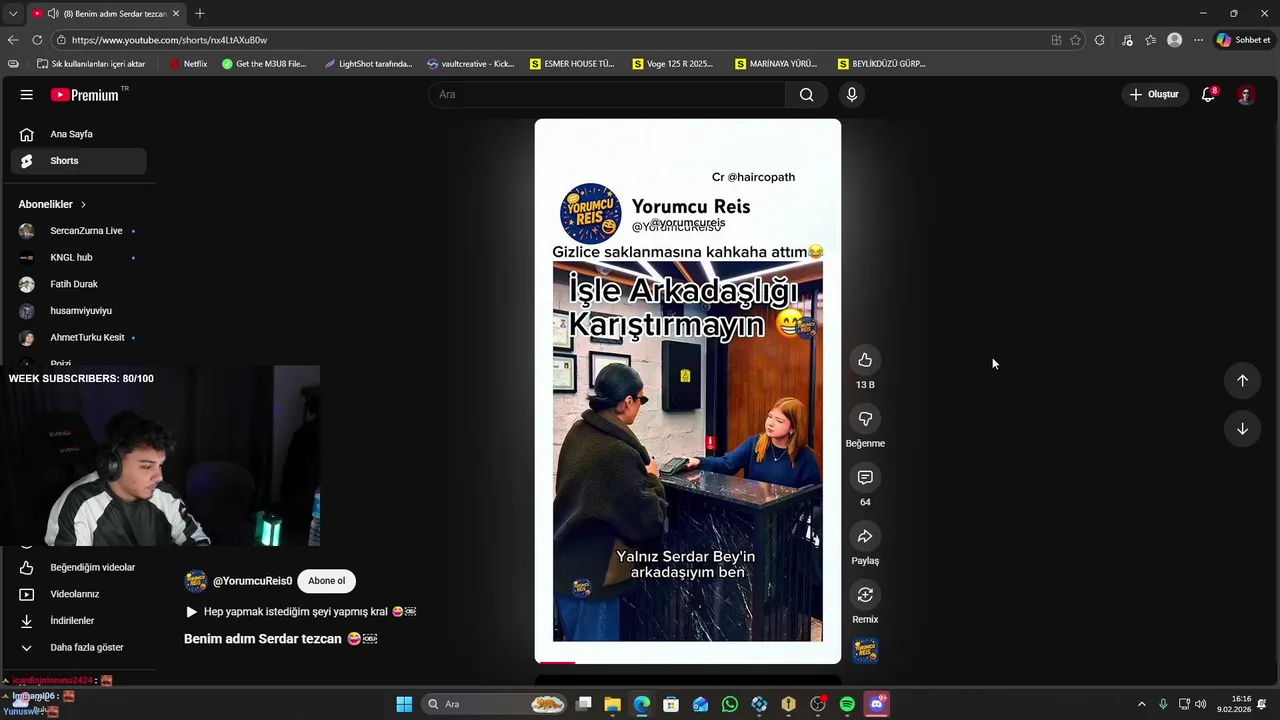Open the Hep yapmak istediğim şeyi audio link
1280x720 pixels.
click(301, 612)
